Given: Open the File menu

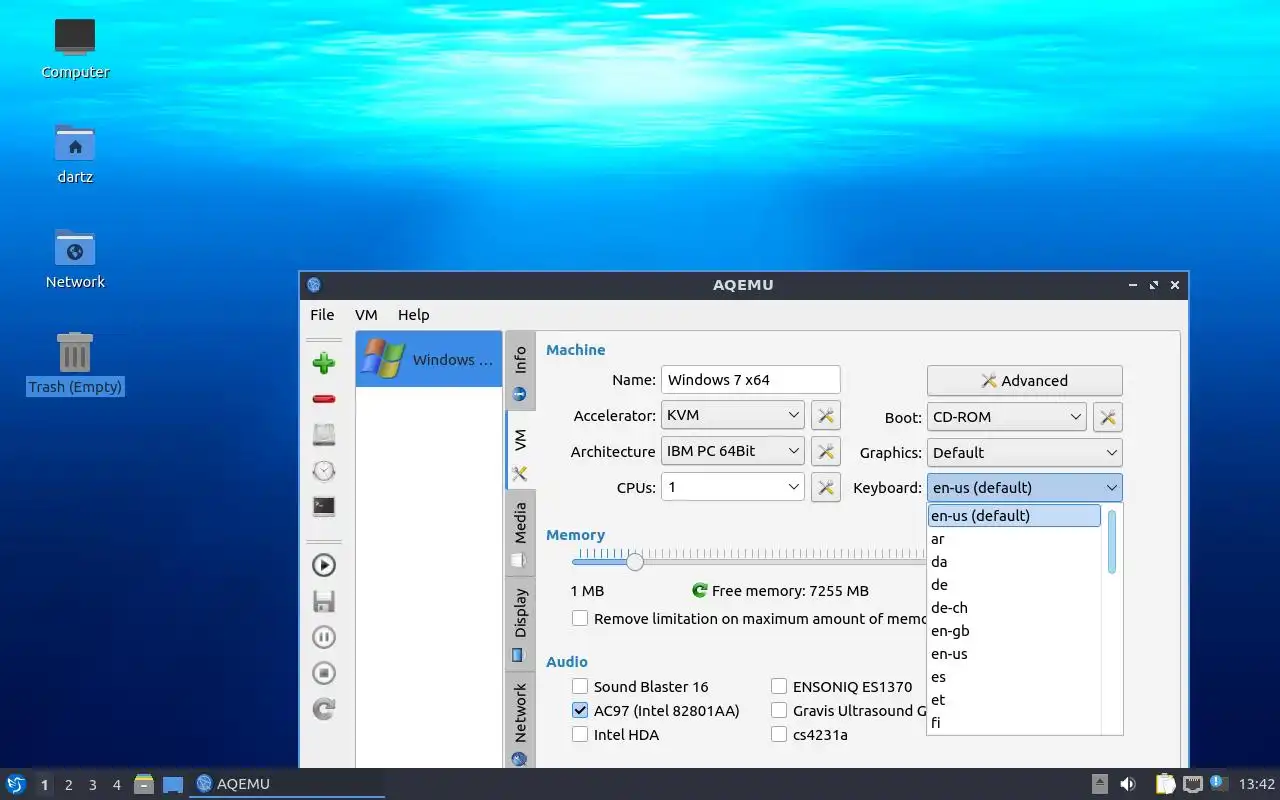Looking at the screenshot, I should pyautogui.click(x=322, y=315).
